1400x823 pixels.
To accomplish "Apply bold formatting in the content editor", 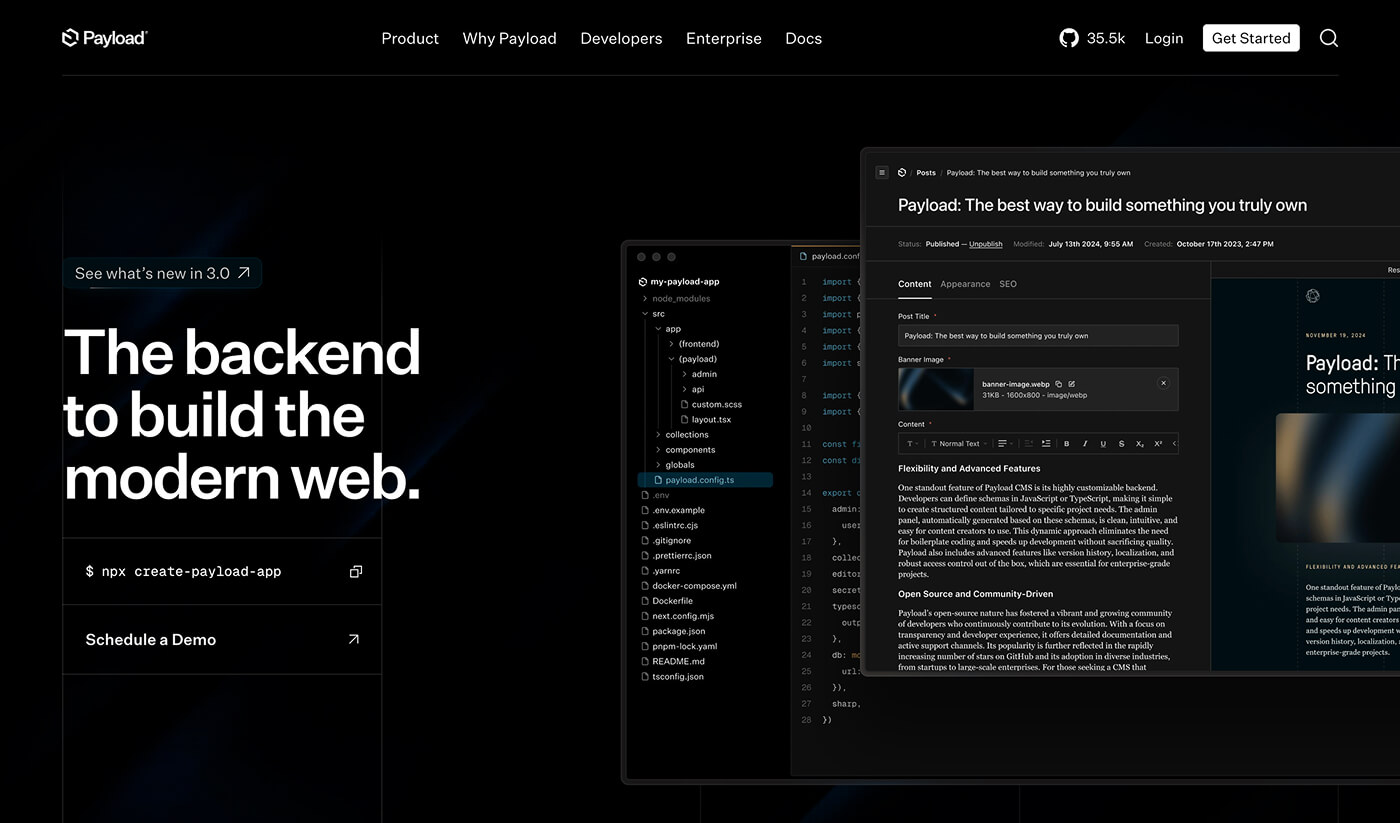I will click(x=1066, y=443).
